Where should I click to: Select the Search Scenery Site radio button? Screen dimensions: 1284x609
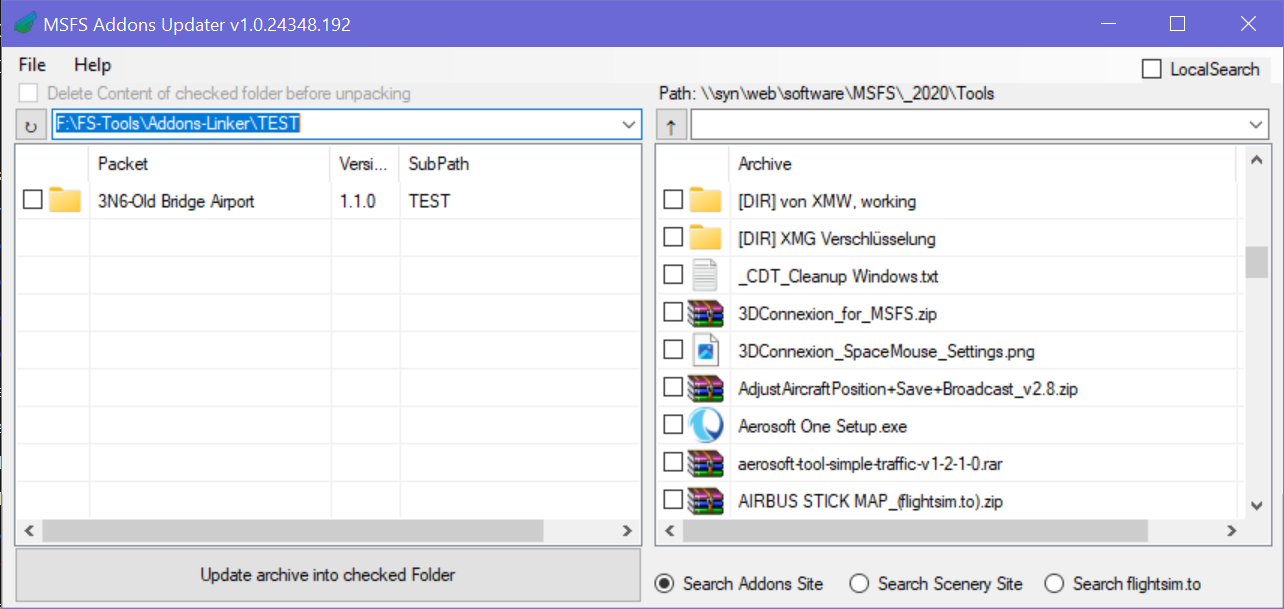pos(859,583)
